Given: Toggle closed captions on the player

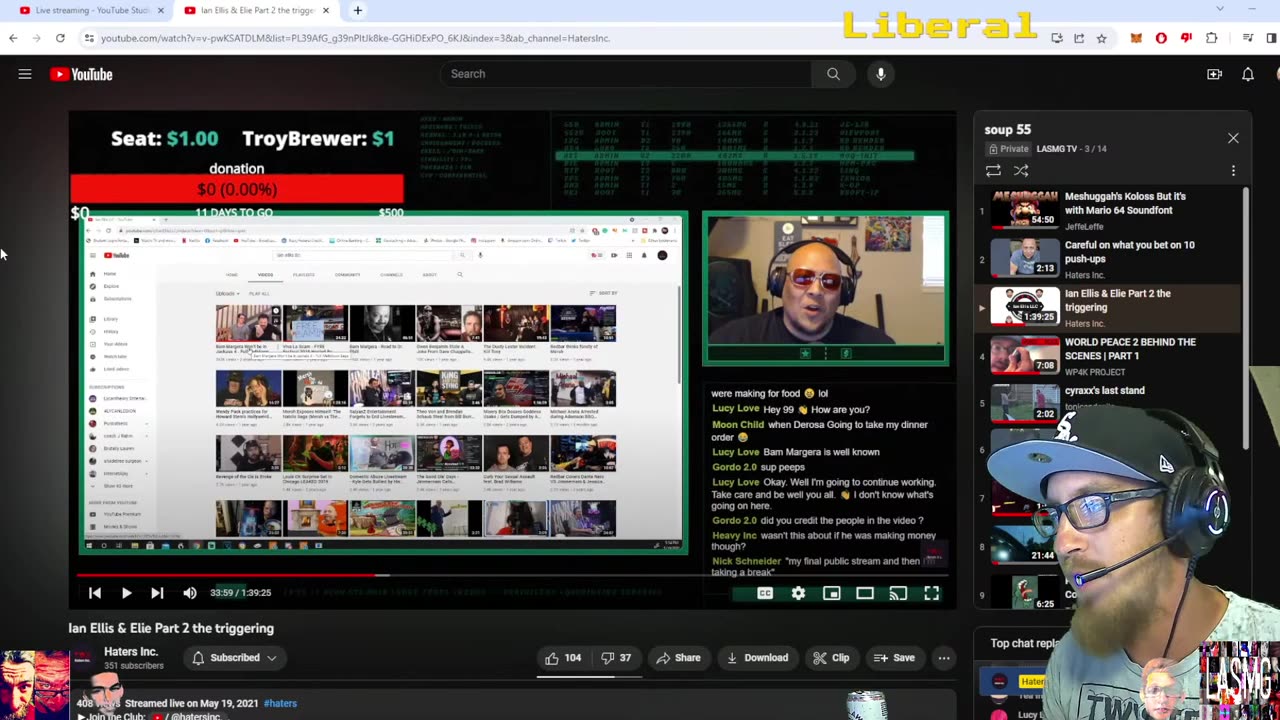Looking at the screenshot, I should pos(765,593).
